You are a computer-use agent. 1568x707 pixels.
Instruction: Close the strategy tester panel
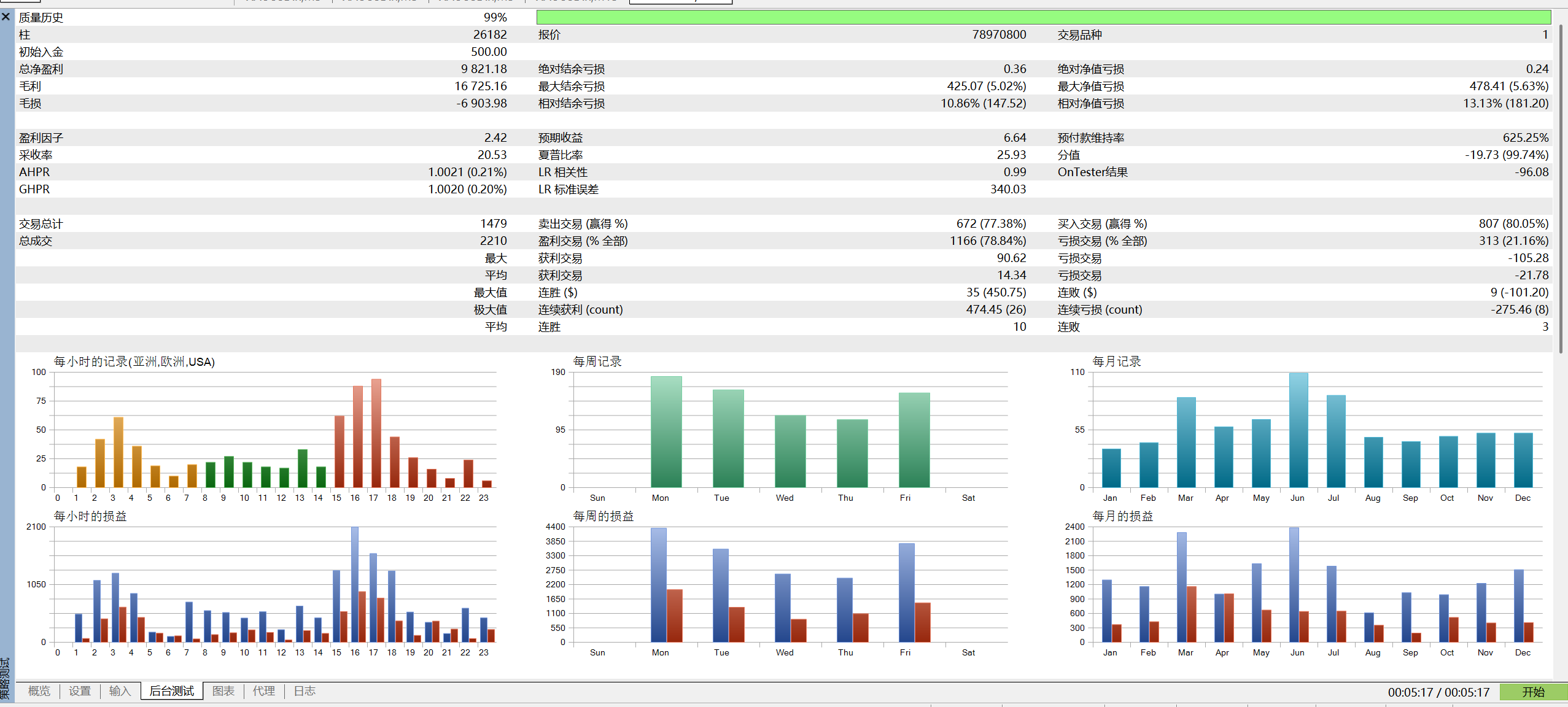(x=6, y=17)
